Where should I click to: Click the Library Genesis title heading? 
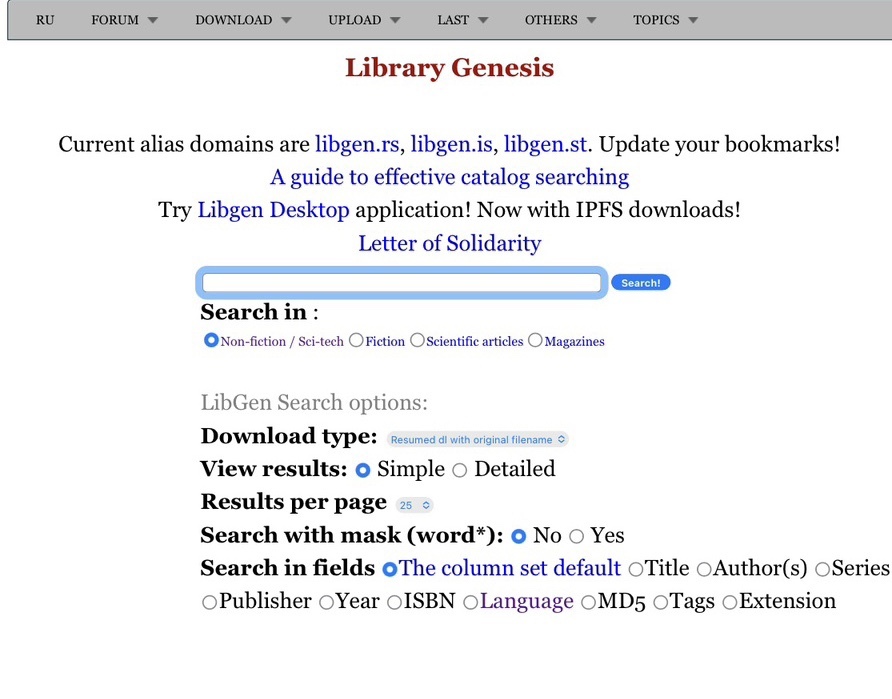[449, 68]
